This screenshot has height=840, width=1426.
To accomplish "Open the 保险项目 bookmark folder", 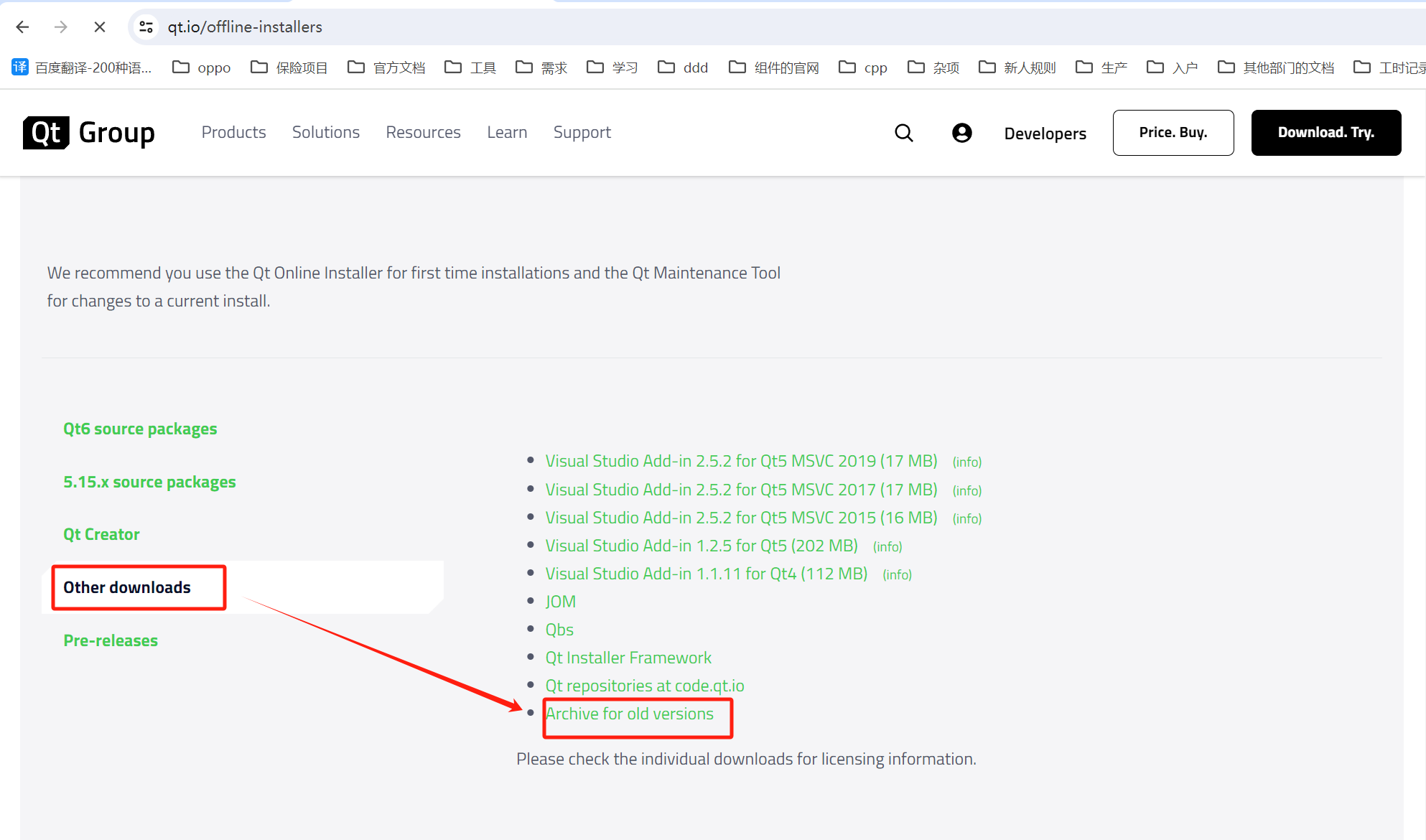I will [x=289, y=67].
